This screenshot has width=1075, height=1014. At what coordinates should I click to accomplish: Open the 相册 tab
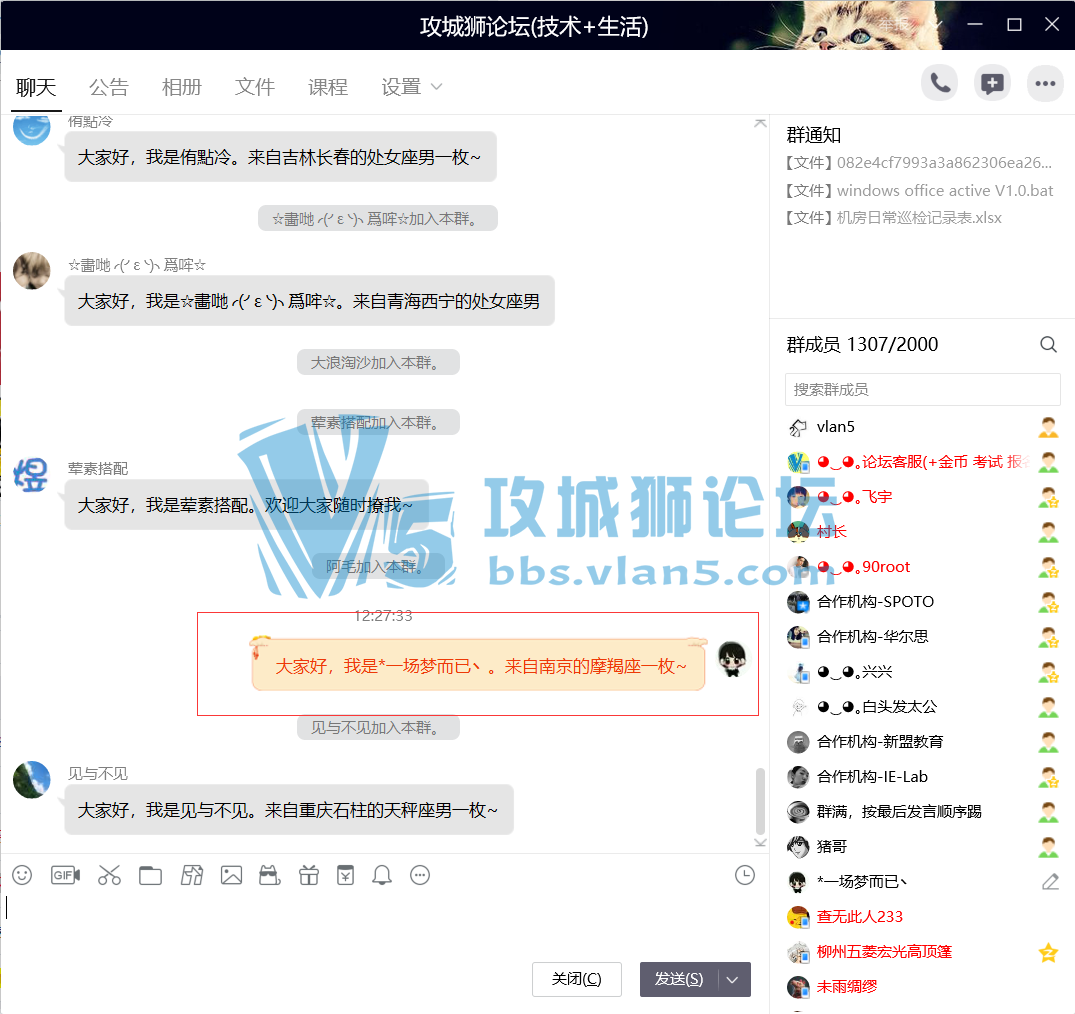pyautogui.click(x=182, y=87)
